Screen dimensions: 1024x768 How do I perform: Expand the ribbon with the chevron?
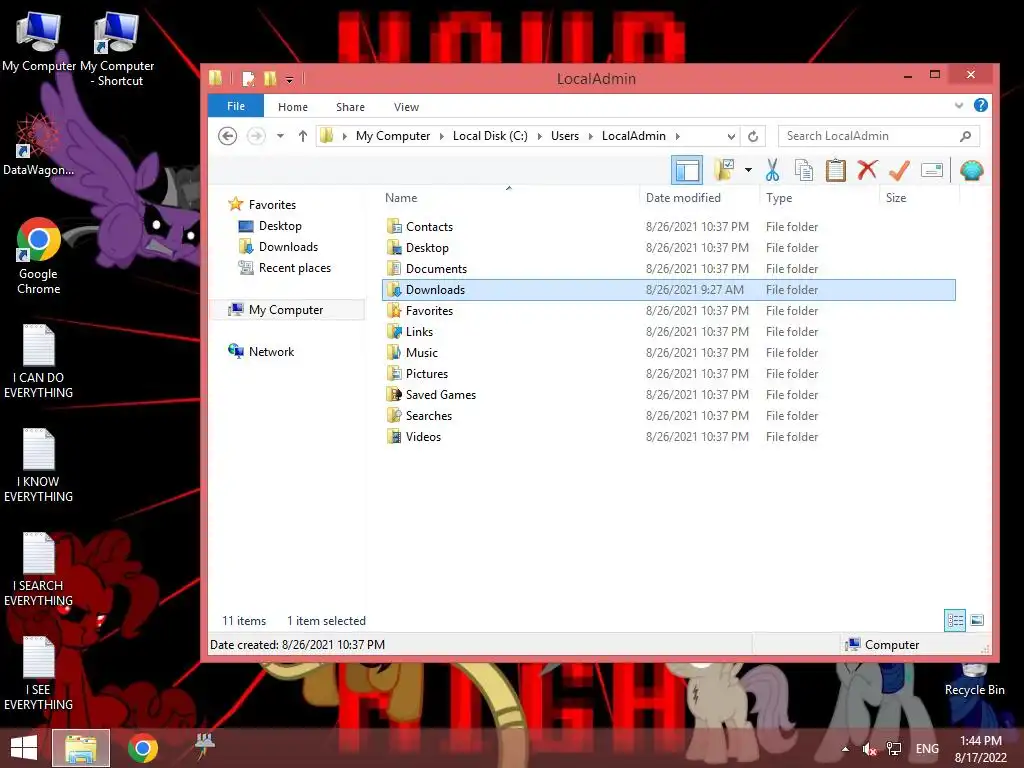(959, 105)
